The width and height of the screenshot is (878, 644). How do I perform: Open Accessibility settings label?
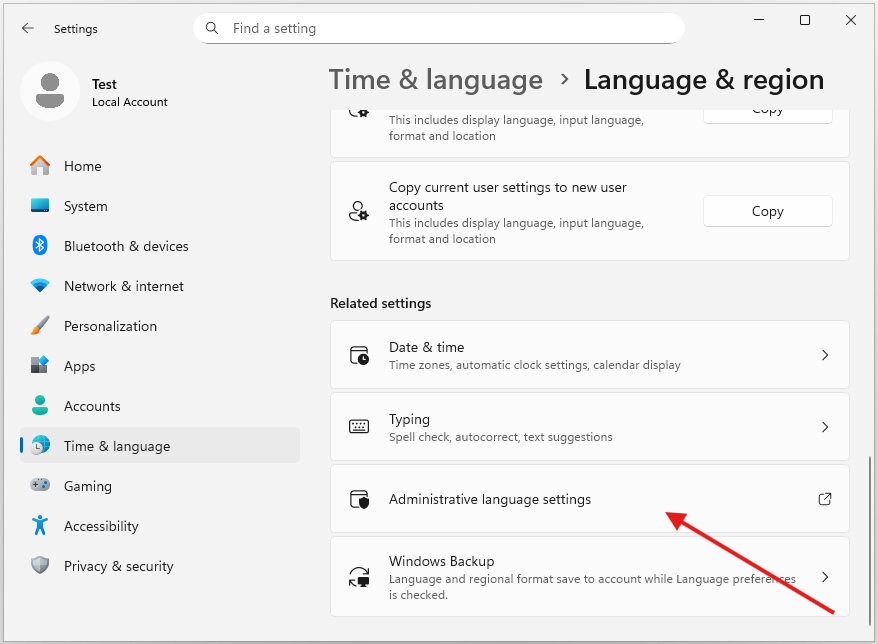(101, 526)
